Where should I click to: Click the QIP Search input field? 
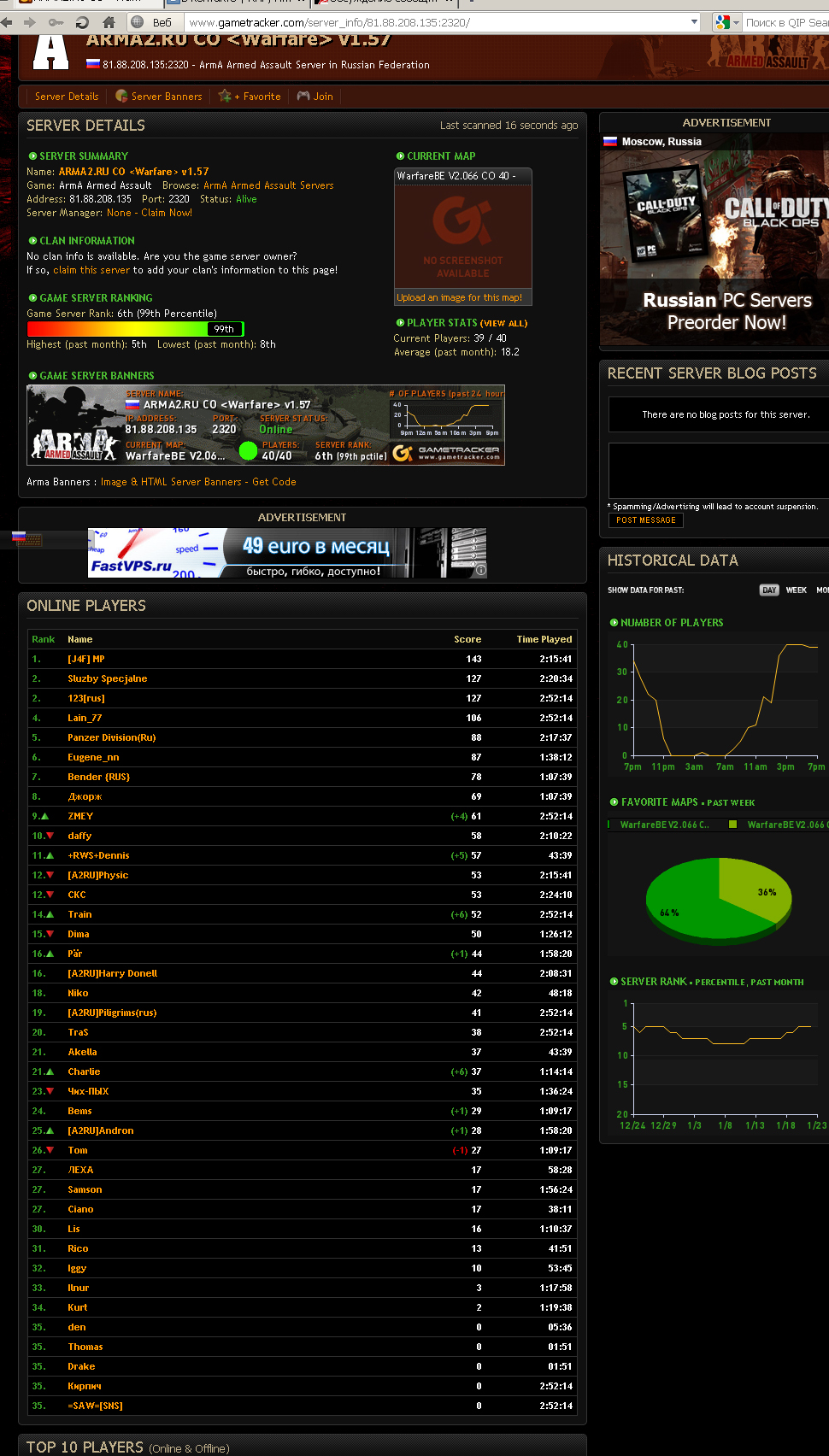pyautogui.click(x=786, y=22)
